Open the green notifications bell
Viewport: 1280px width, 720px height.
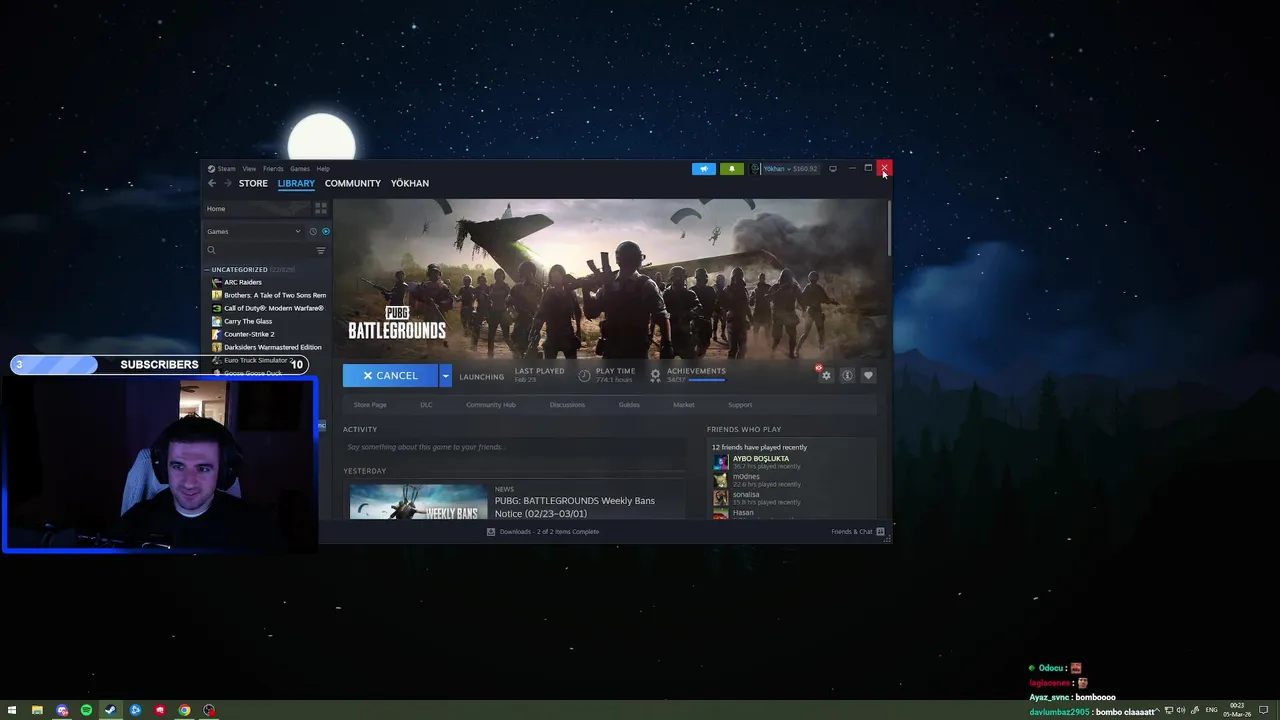(732, 169)
